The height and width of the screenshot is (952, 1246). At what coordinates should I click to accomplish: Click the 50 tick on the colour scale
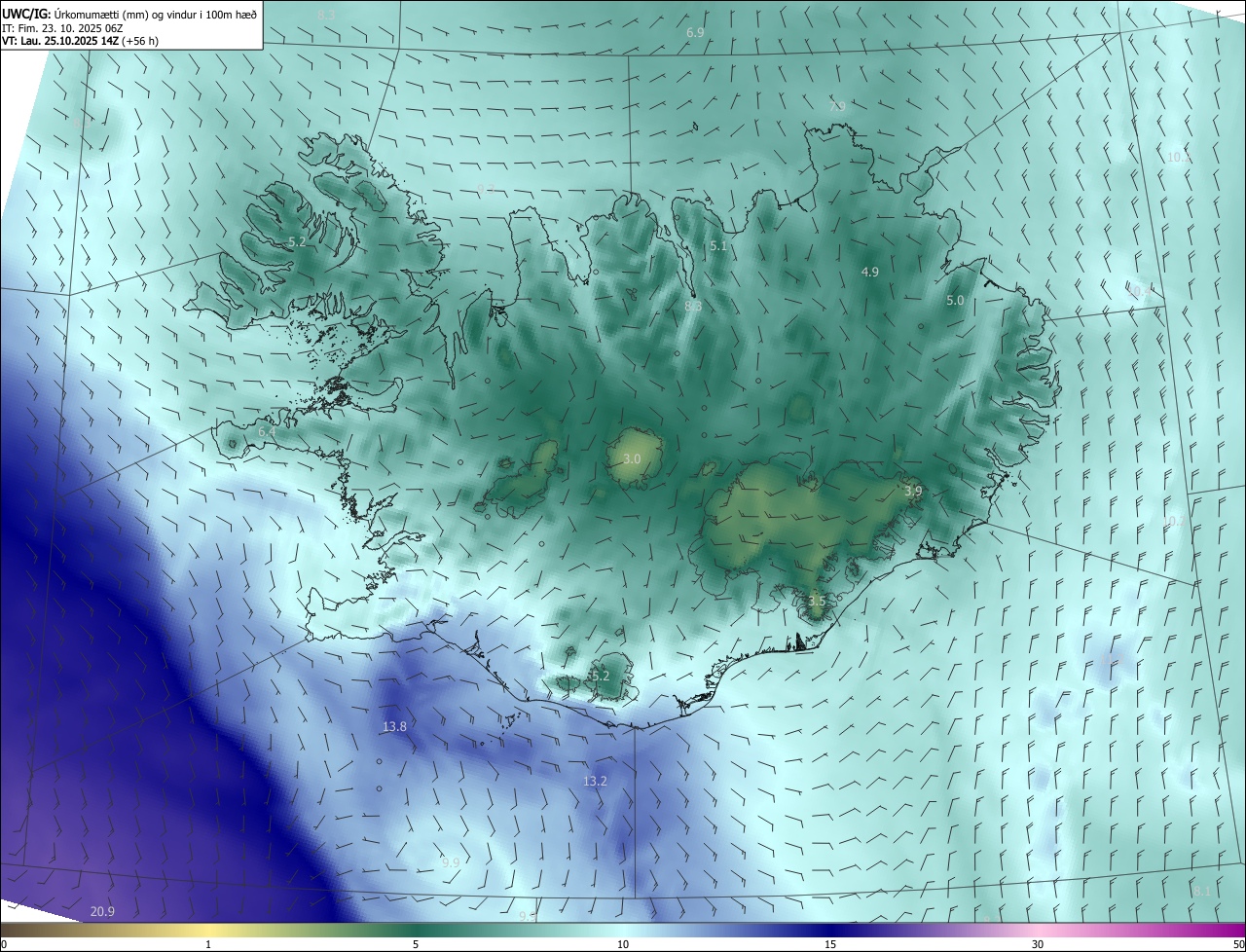(1238, 944)
